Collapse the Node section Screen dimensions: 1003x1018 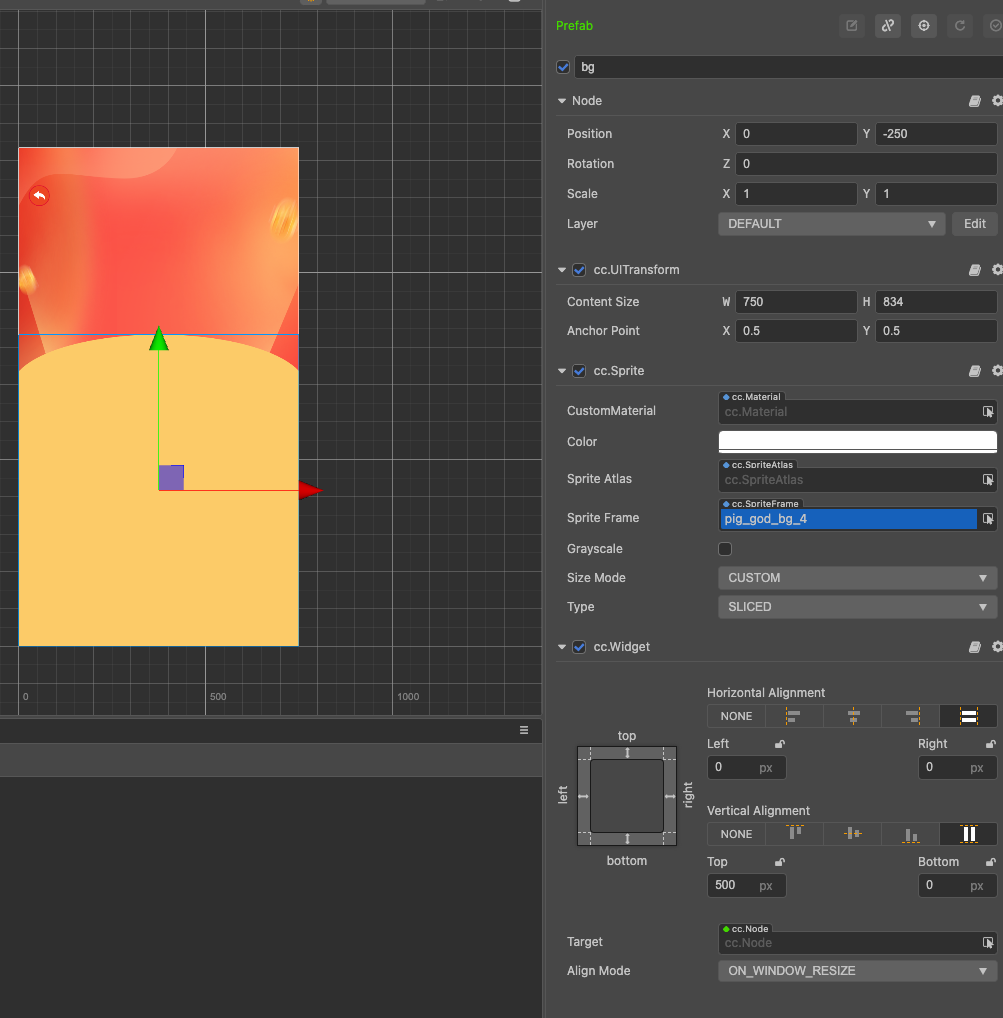[x=563, y=101]
